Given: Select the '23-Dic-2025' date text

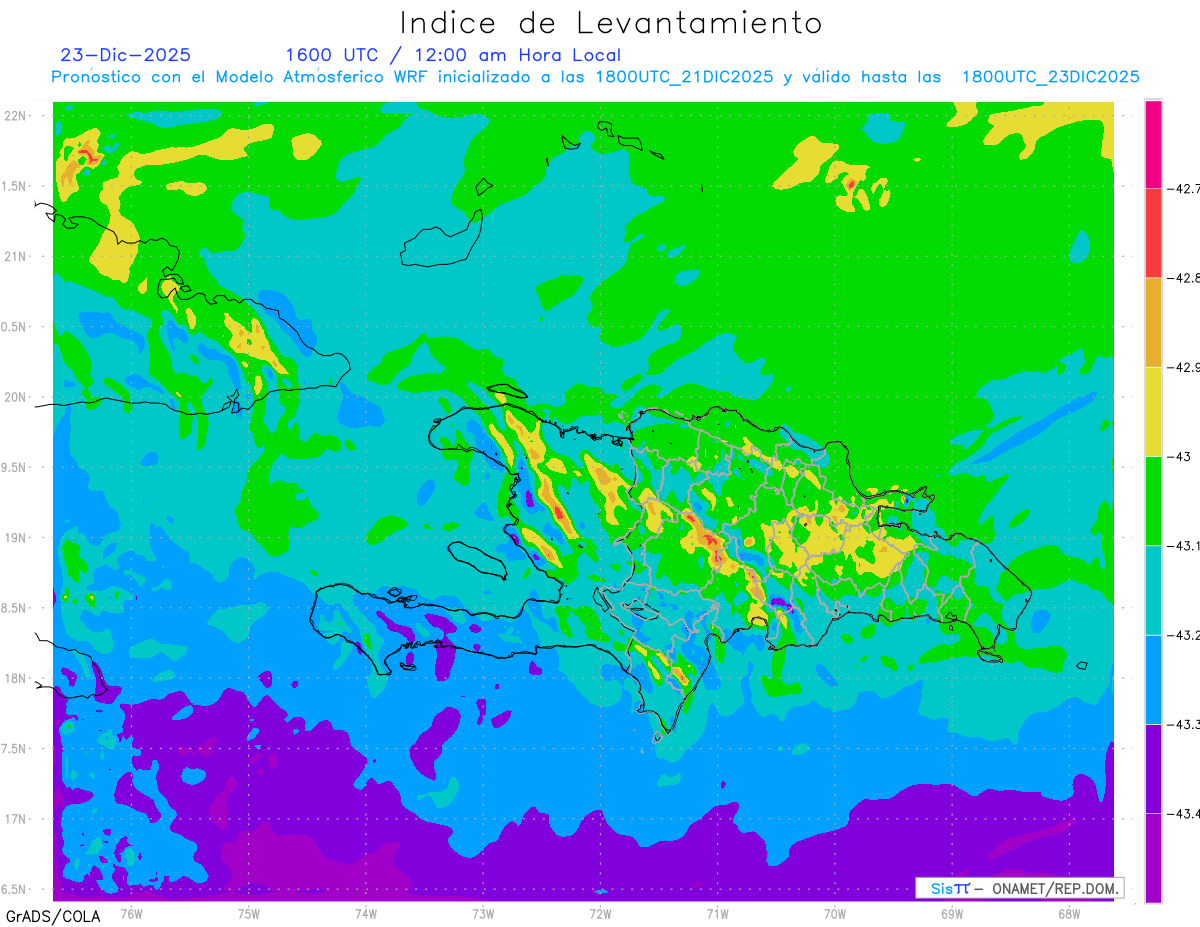Looking at the screenshot, I should [125, 55].
